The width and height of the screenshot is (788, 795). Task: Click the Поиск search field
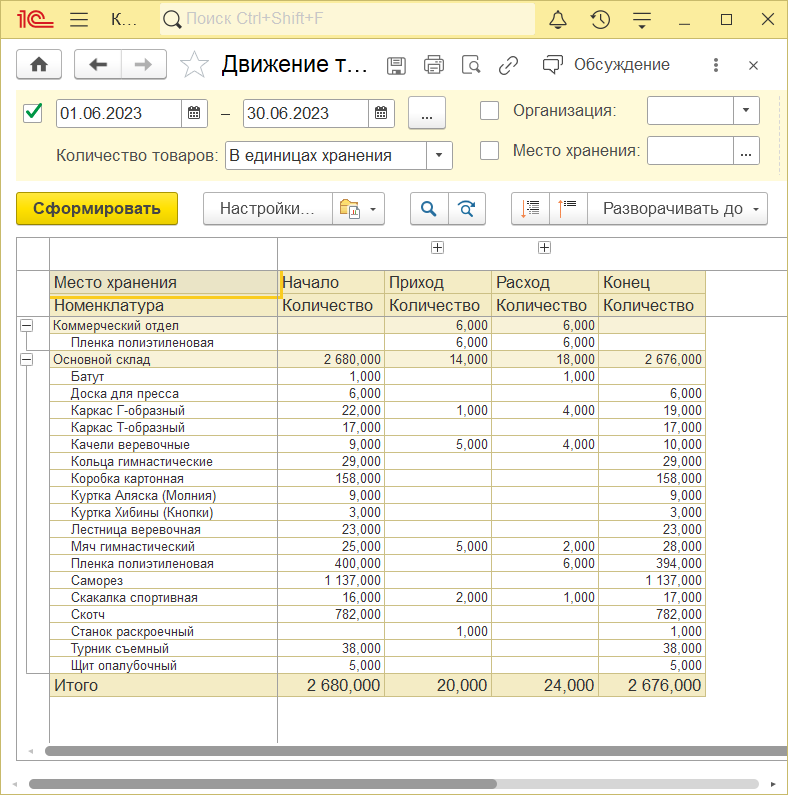[x=347, y=19]
